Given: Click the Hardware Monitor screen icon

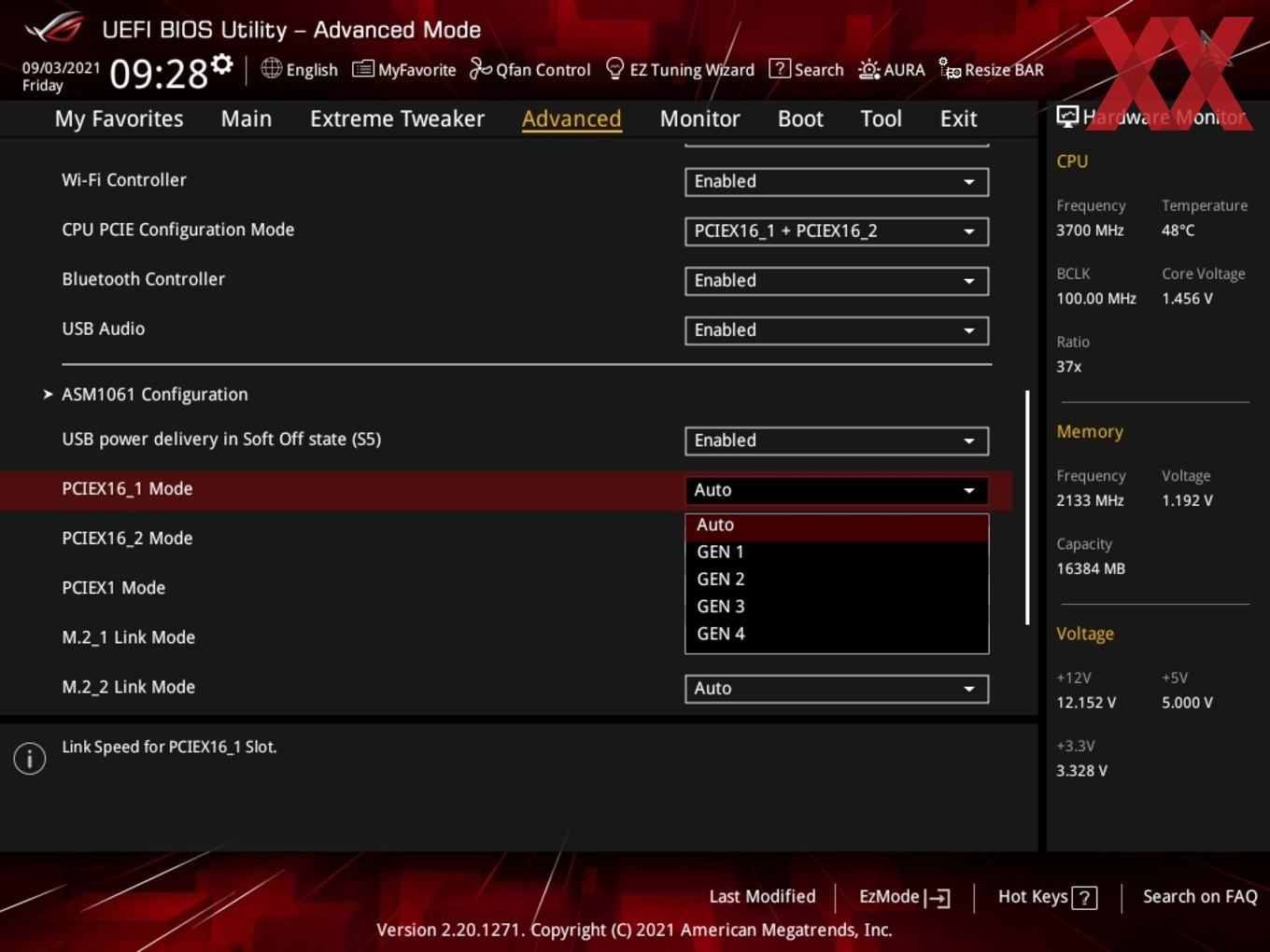Looking at the screenshot, I should click(x=1067, y=116).
